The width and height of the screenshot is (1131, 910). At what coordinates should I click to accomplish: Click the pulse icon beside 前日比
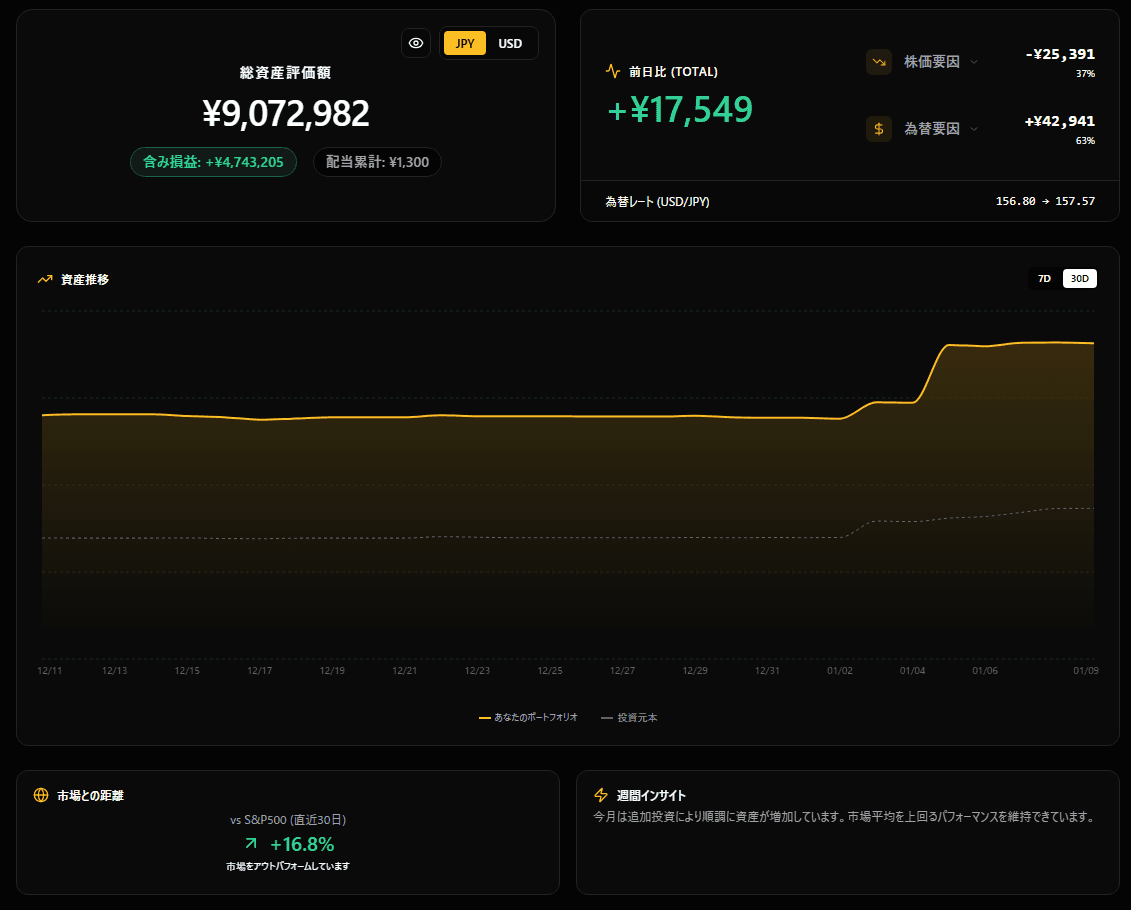613,71
